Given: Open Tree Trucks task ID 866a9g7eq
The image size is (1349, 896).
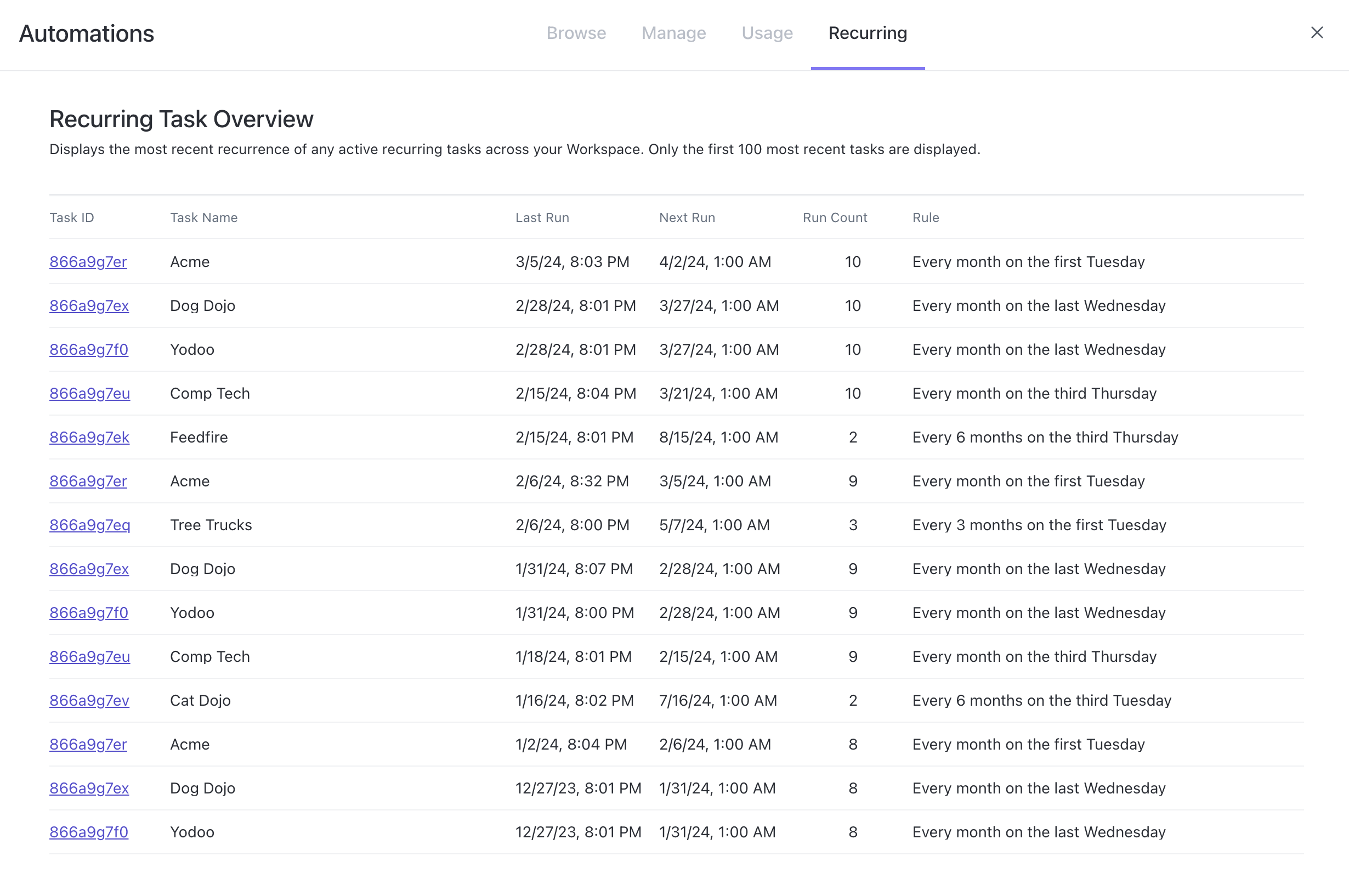Looking at the screenshot, I should 90,525.
